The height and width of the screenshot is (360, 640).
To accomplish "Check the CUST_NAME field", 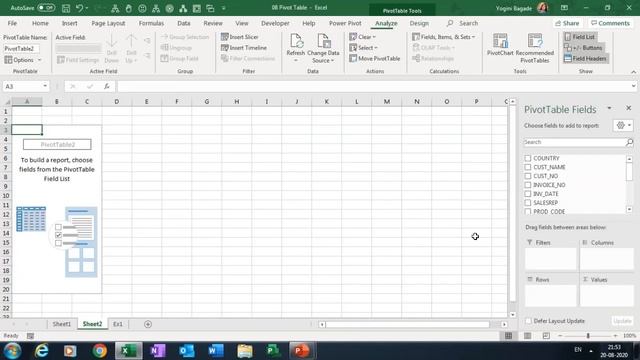I will pos(528,167).
